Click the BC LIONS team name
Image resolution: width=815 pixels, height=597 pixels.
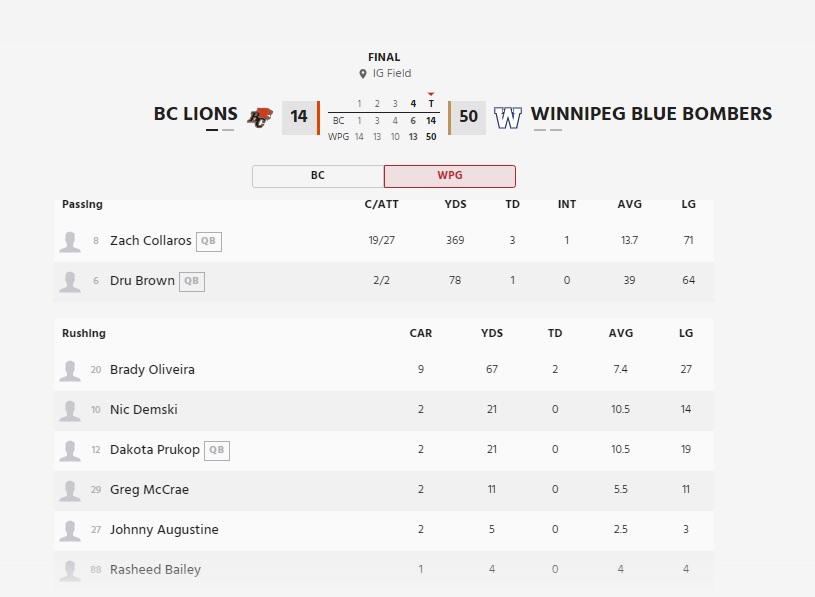[195, 114]
